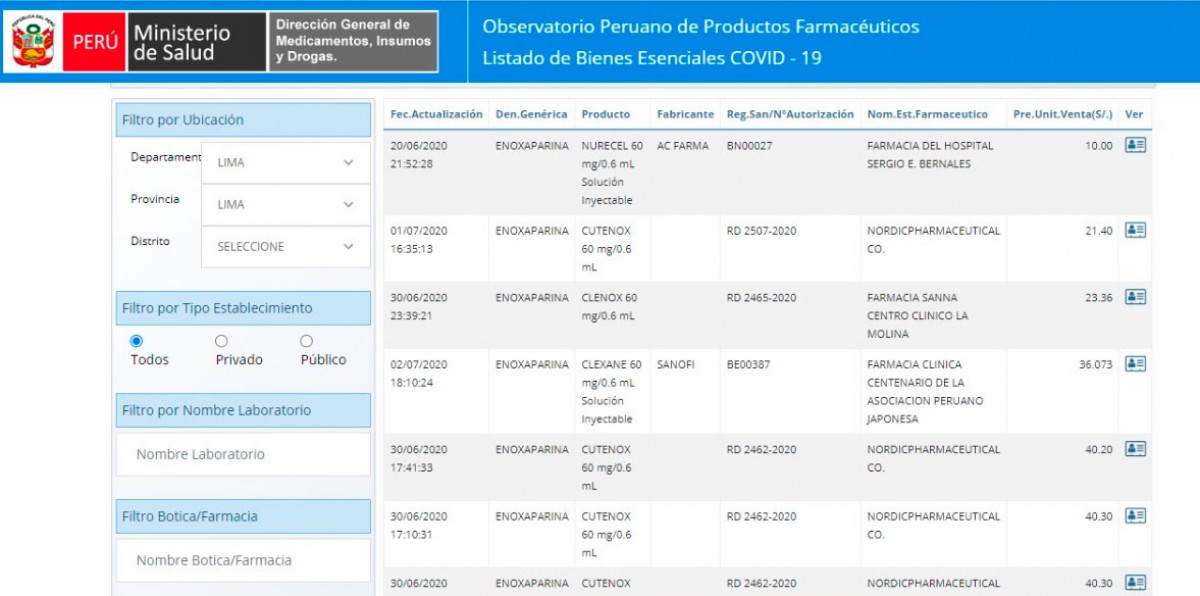
Task: Click registration number BE00387
Action: [x=748, y=365]
